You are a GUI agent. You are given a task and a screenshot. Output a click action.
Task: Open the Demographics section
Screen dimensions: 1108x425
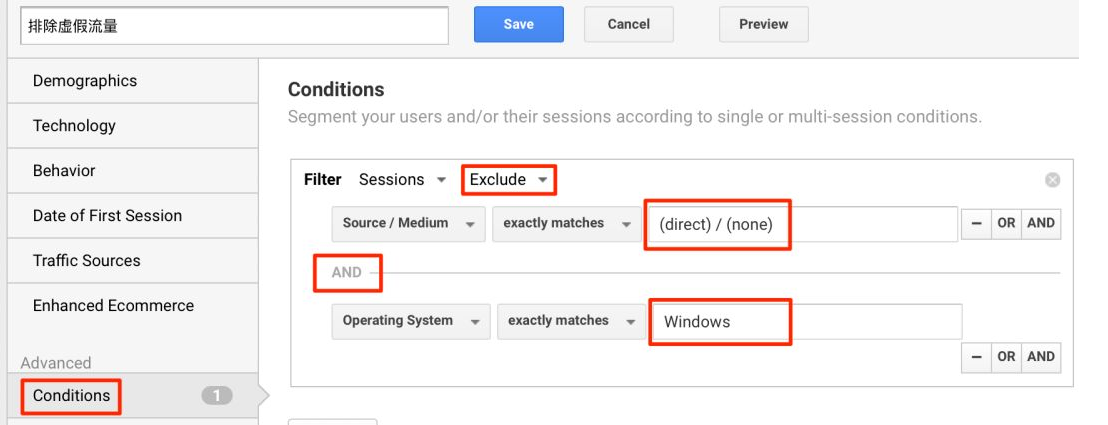85,81
